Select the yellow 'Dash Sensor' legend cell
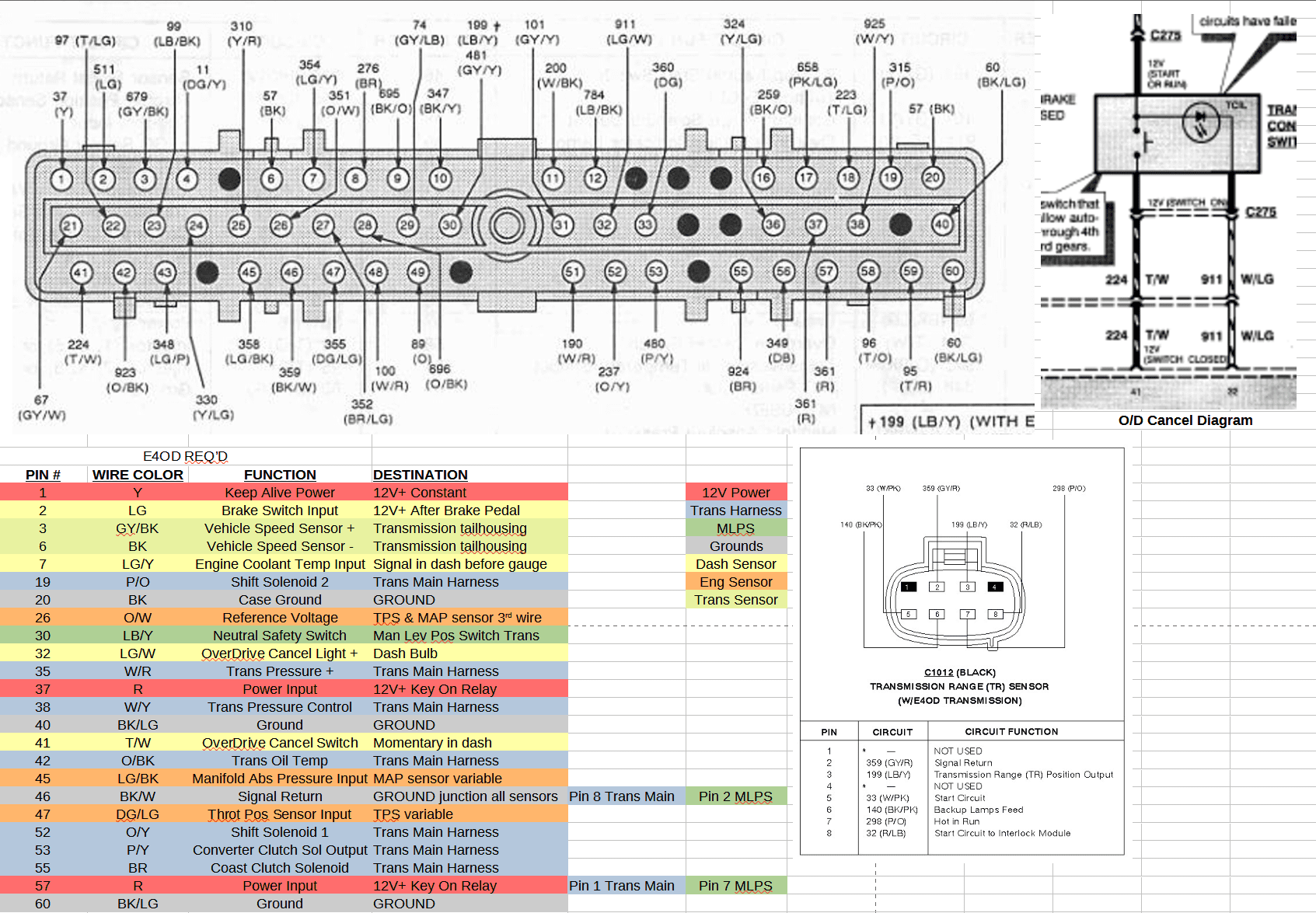1316x913 pixels. [x=736, y=564]
